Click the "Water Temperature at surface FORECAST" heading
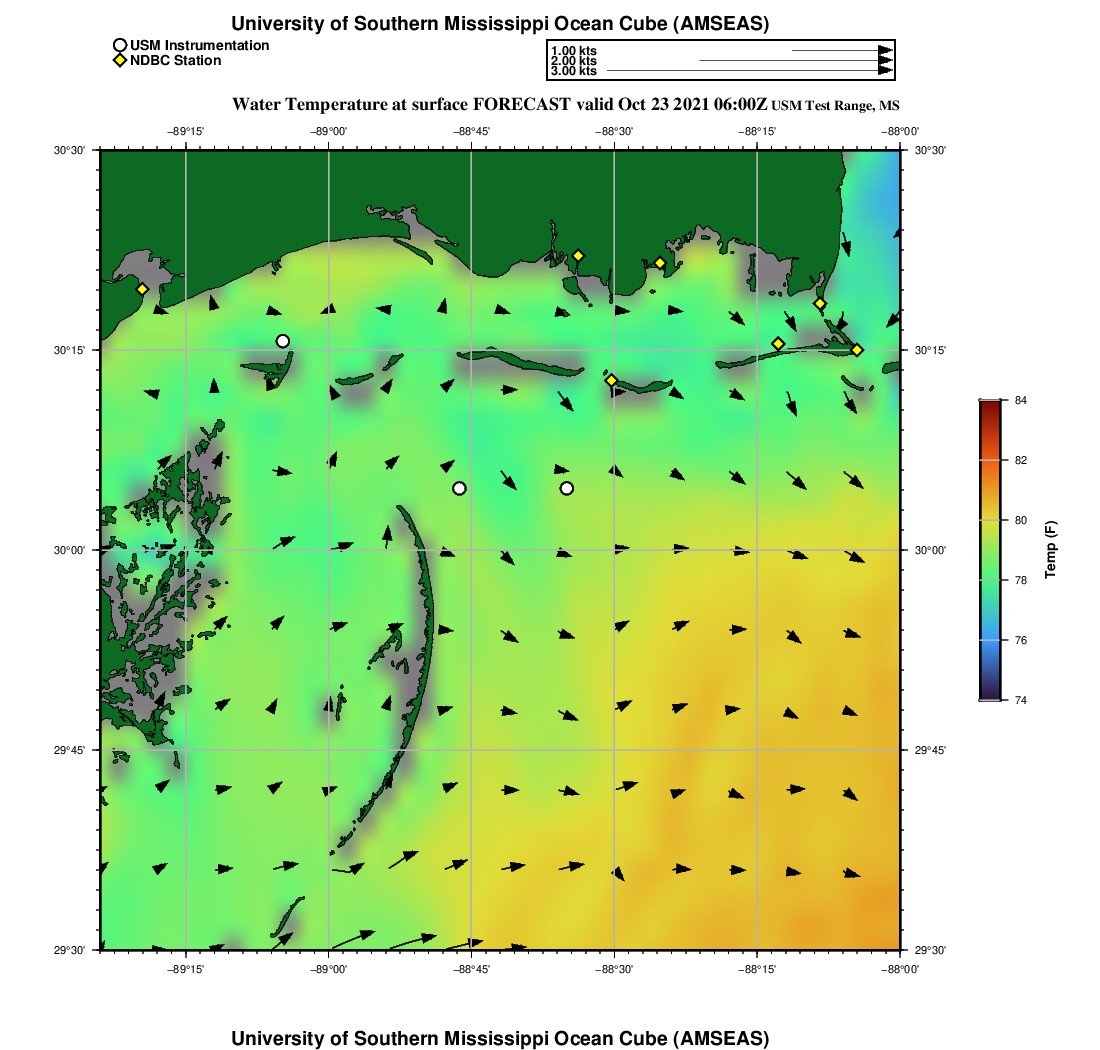1100x1050 pixels. (x=400, y=105)
